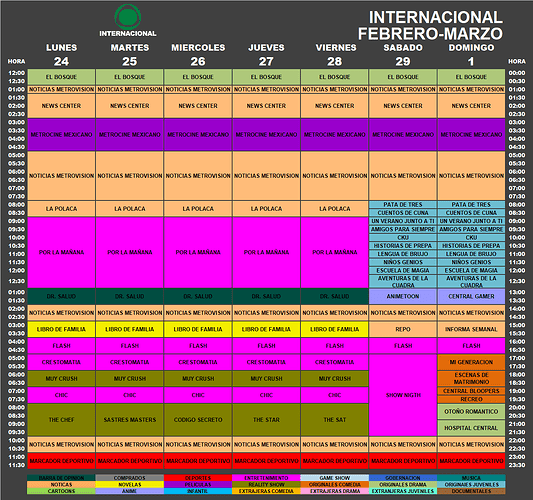
Task: Click the REPO program block
Action: (x=403, y=329)
